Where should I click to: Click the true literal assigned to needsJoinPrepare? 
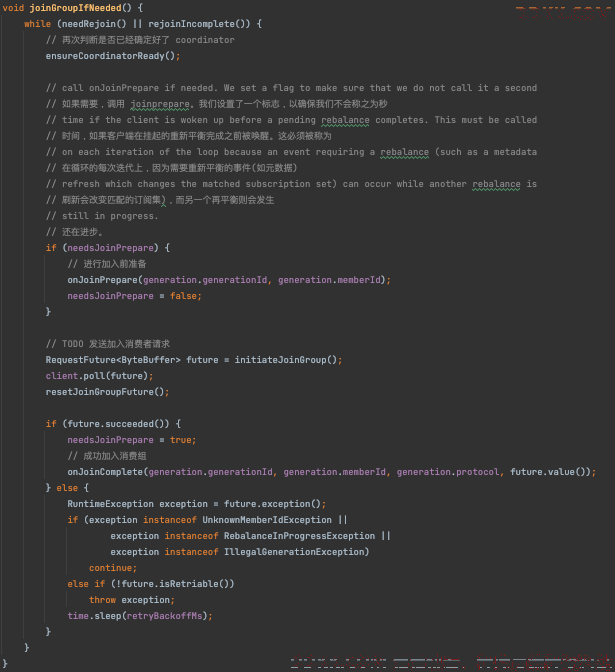[180, 440]
